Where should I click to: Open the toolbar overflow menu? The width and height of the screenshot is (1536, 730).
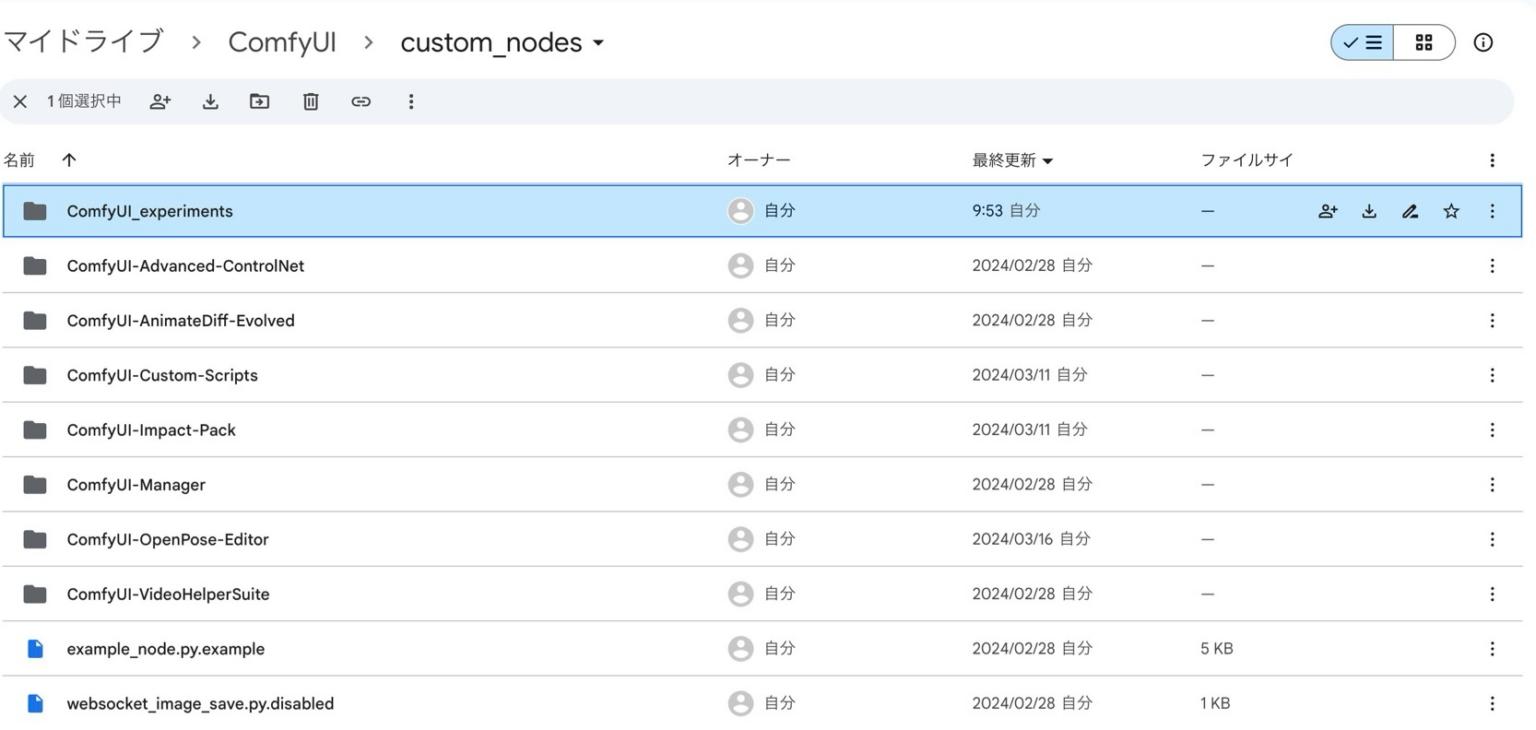point(411,101)
